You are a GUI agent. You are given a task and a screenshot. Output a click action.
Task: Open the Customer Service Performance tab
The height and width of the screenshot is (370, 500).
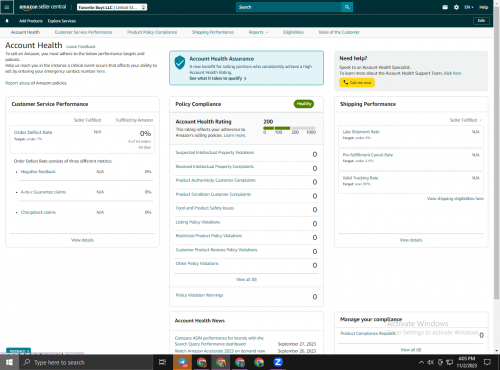coord(83,32)
